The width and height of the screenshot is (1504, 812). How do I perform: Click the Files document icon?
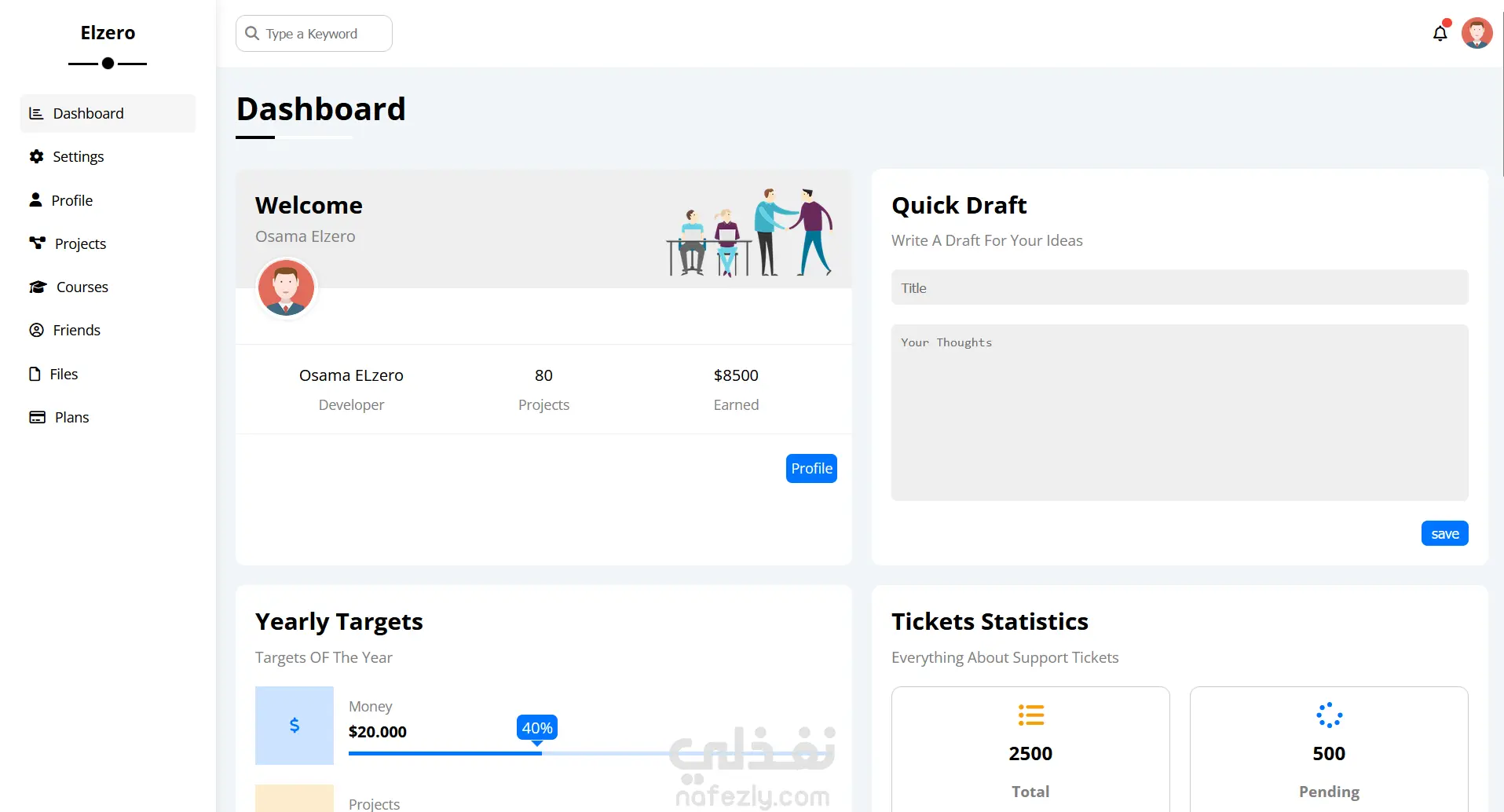[35, 374]
